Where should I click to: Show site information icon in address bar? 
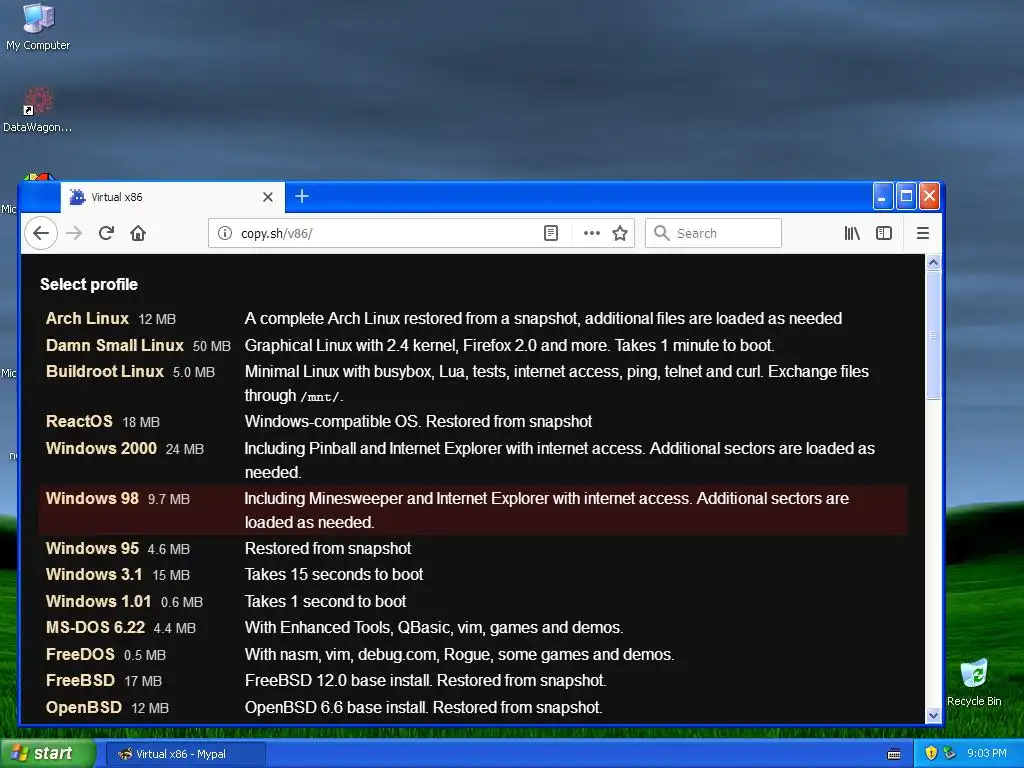click(x=225, y=233)
